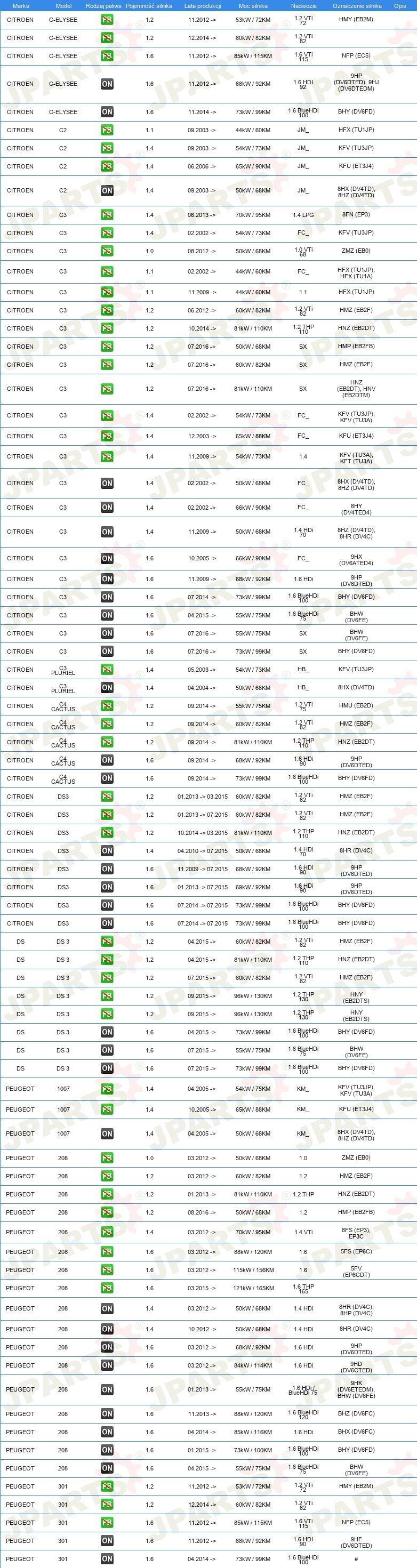Click petrol icon in C-ELYSEE 85kW / 115KM row
Screen dimensions: 417x1568
[x=107, y=56]
